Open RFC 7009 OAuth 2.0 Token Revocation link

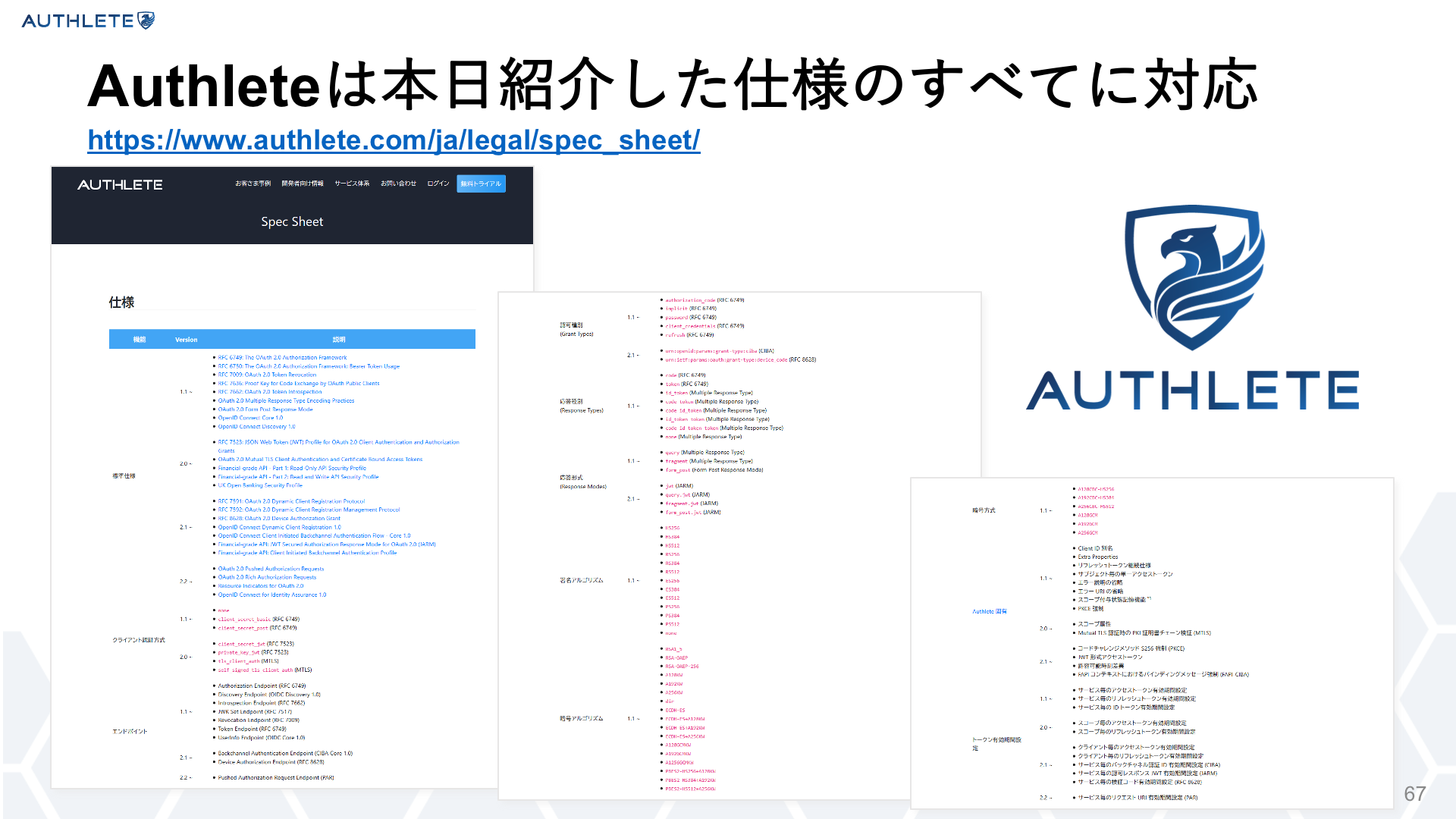pyautogui.click(x=267, y=375)
